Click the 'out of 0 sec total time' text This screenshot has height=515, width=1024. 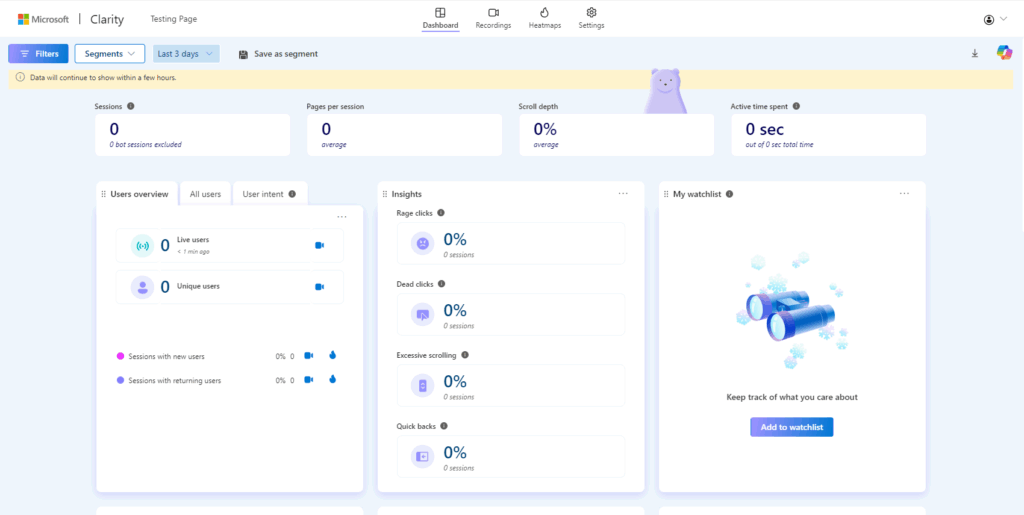779,145
